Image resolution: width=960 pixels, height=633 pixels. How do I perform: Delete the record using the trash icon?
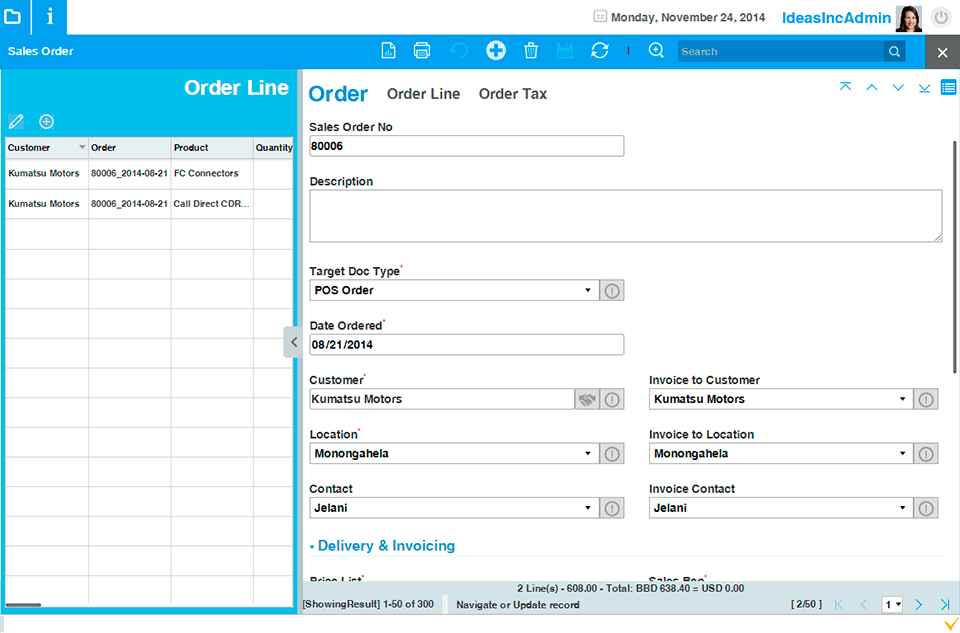point(531,51)
